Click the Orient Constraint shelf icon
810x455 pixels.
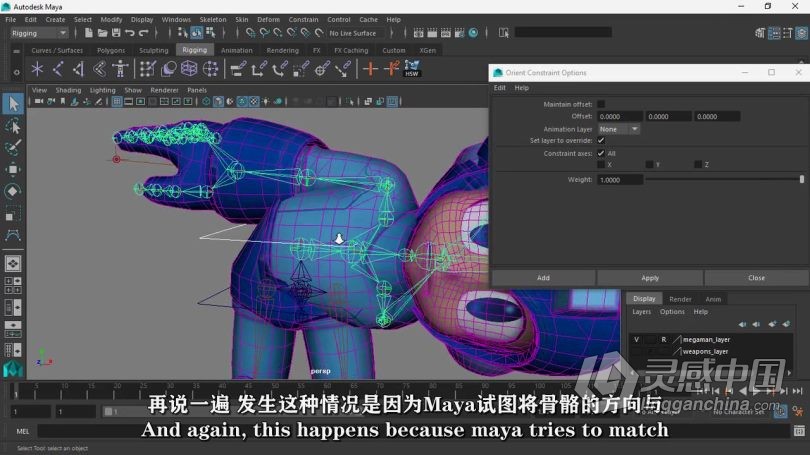(279, 69)
